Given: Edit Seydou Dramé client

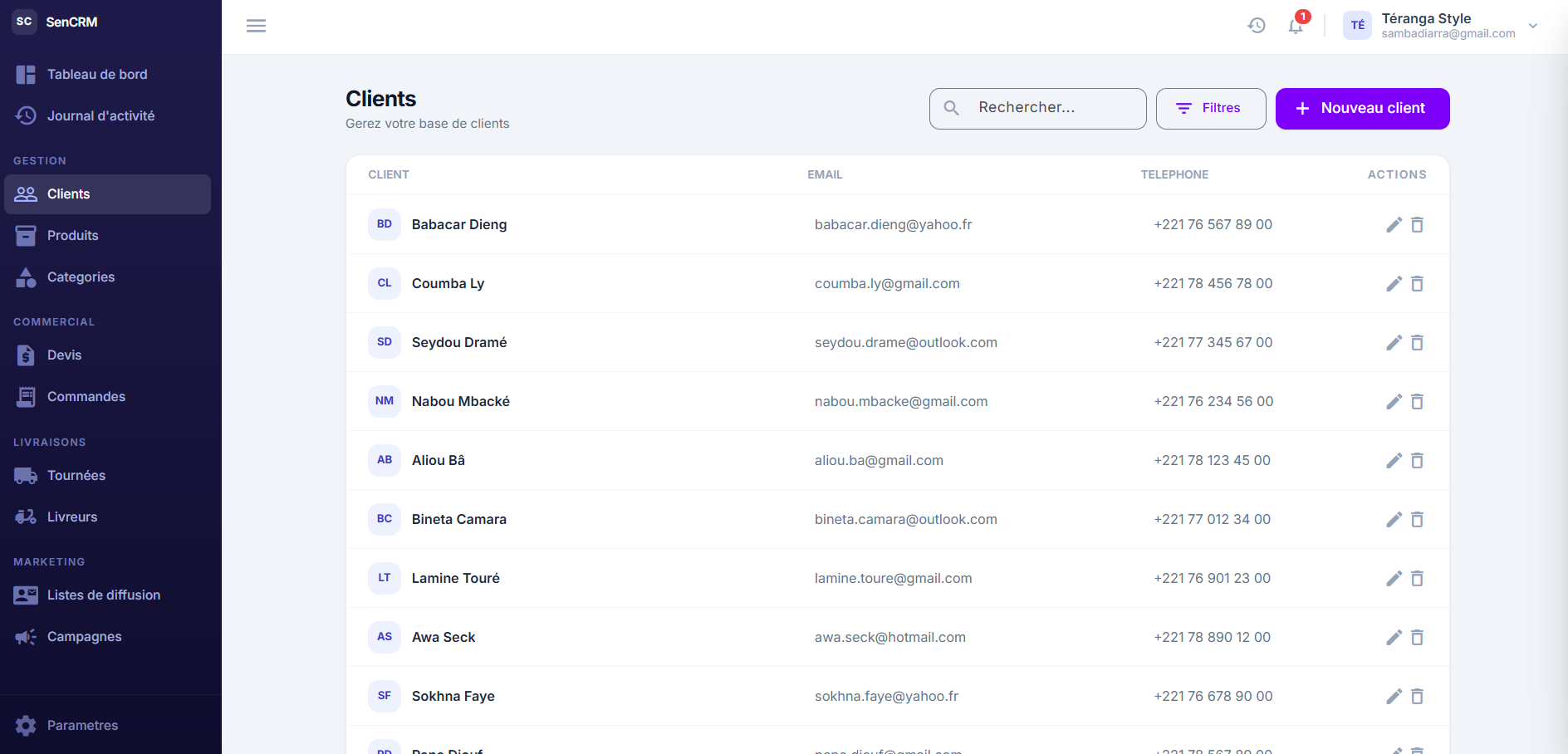Looking at the screenshot, I should coord(1394,343).
